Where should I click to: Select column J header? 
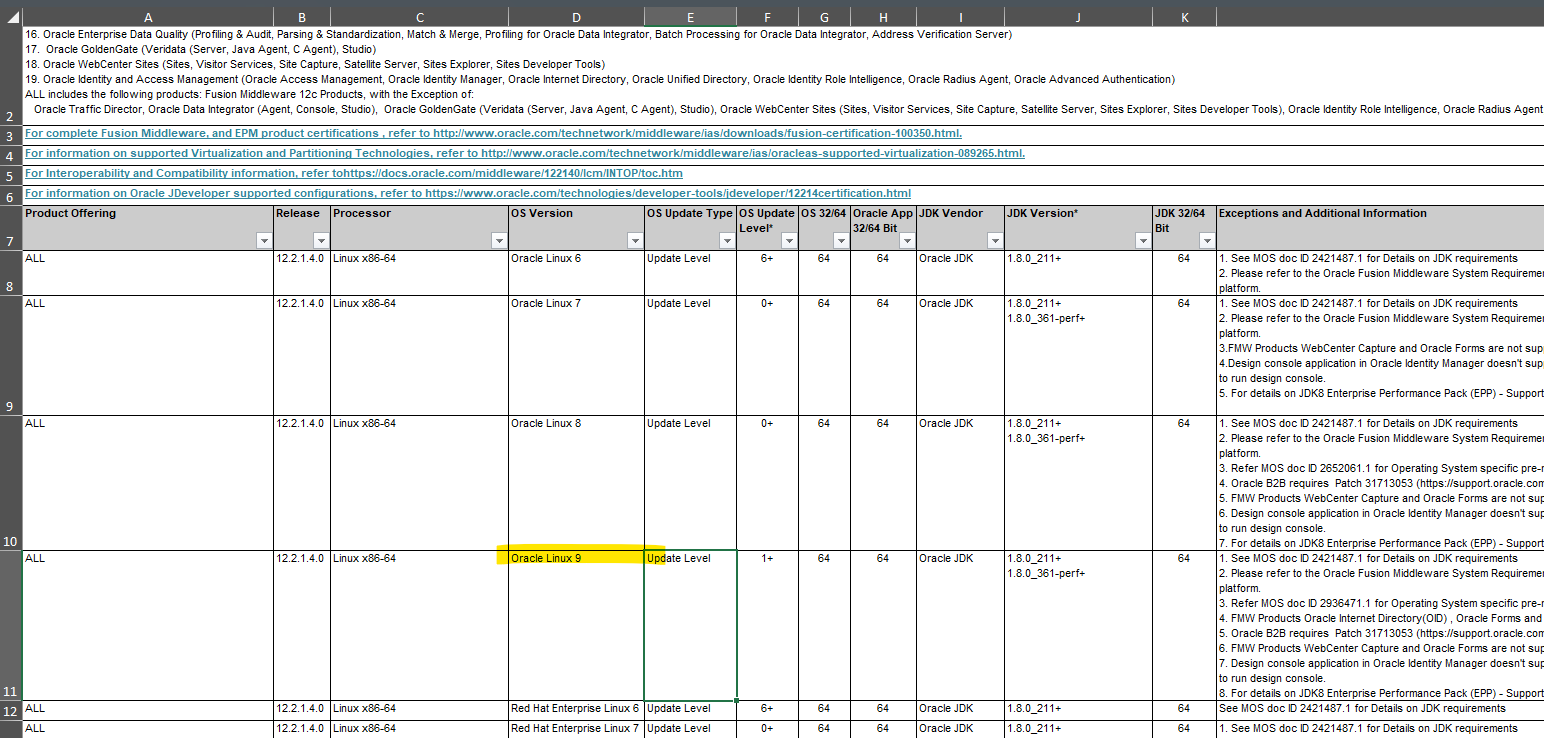(x=1078, y=17)
